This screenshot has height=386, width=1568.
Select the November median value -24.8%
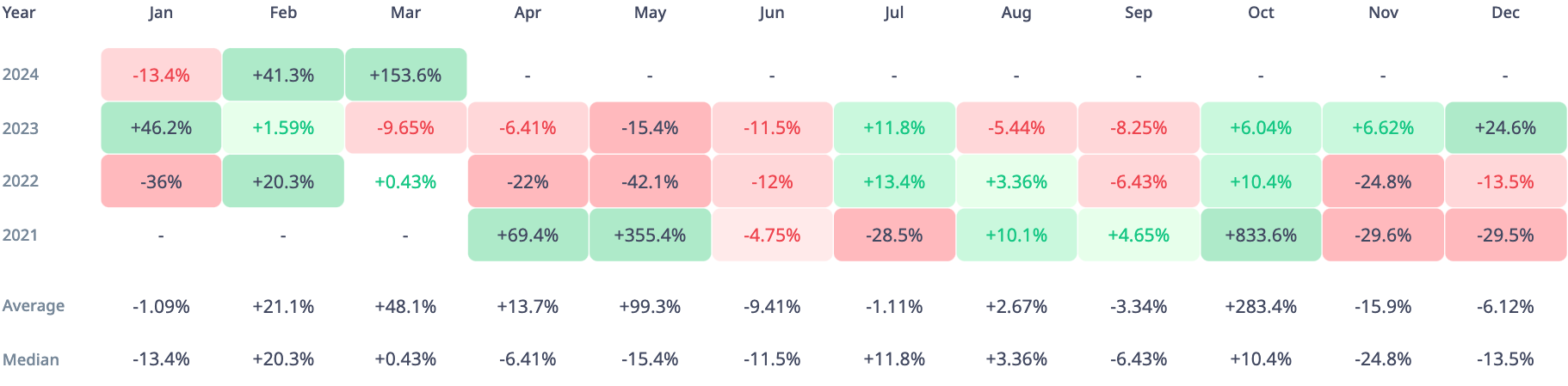(1383, 359)
